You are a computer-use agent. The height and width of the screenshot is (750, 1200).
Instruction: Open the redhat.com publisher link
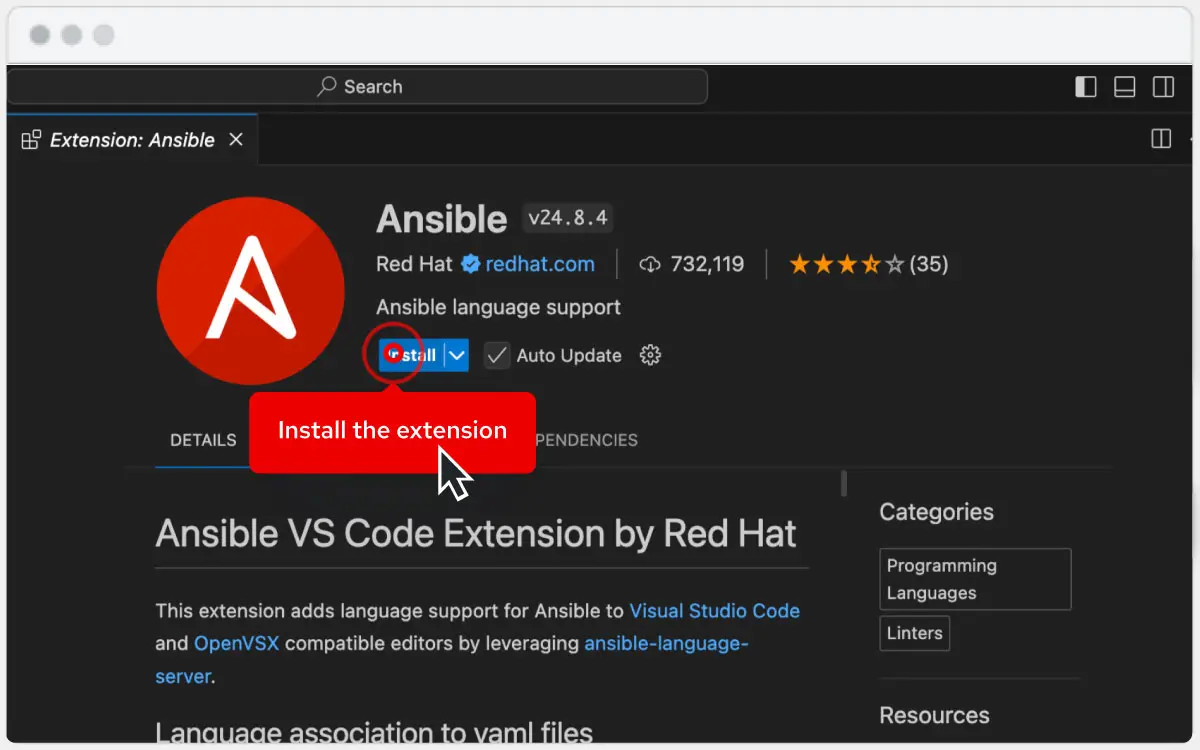(540, 264)
